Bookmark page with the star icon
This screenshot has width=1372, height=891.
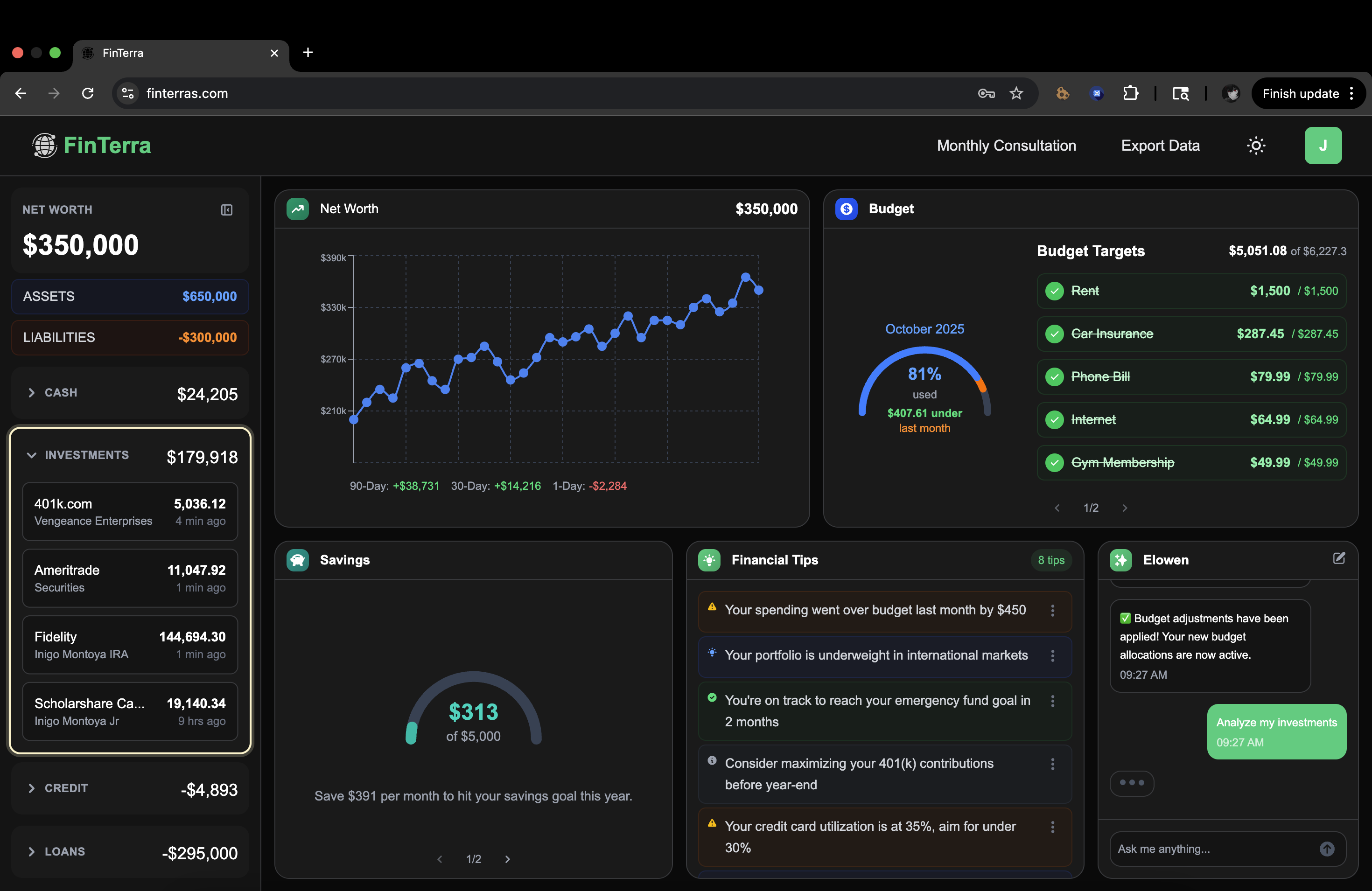click(1016, 93)
